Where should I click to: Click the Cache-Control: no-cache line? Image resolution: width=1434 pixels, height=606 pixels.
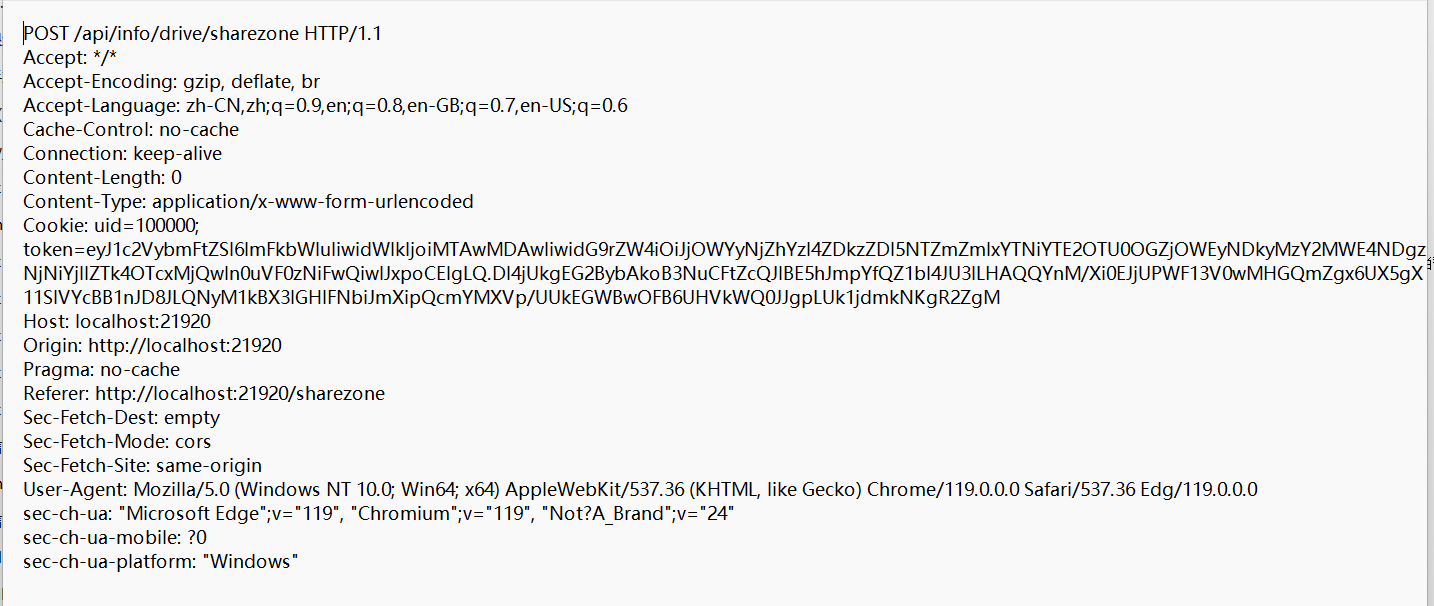[131, 130]
